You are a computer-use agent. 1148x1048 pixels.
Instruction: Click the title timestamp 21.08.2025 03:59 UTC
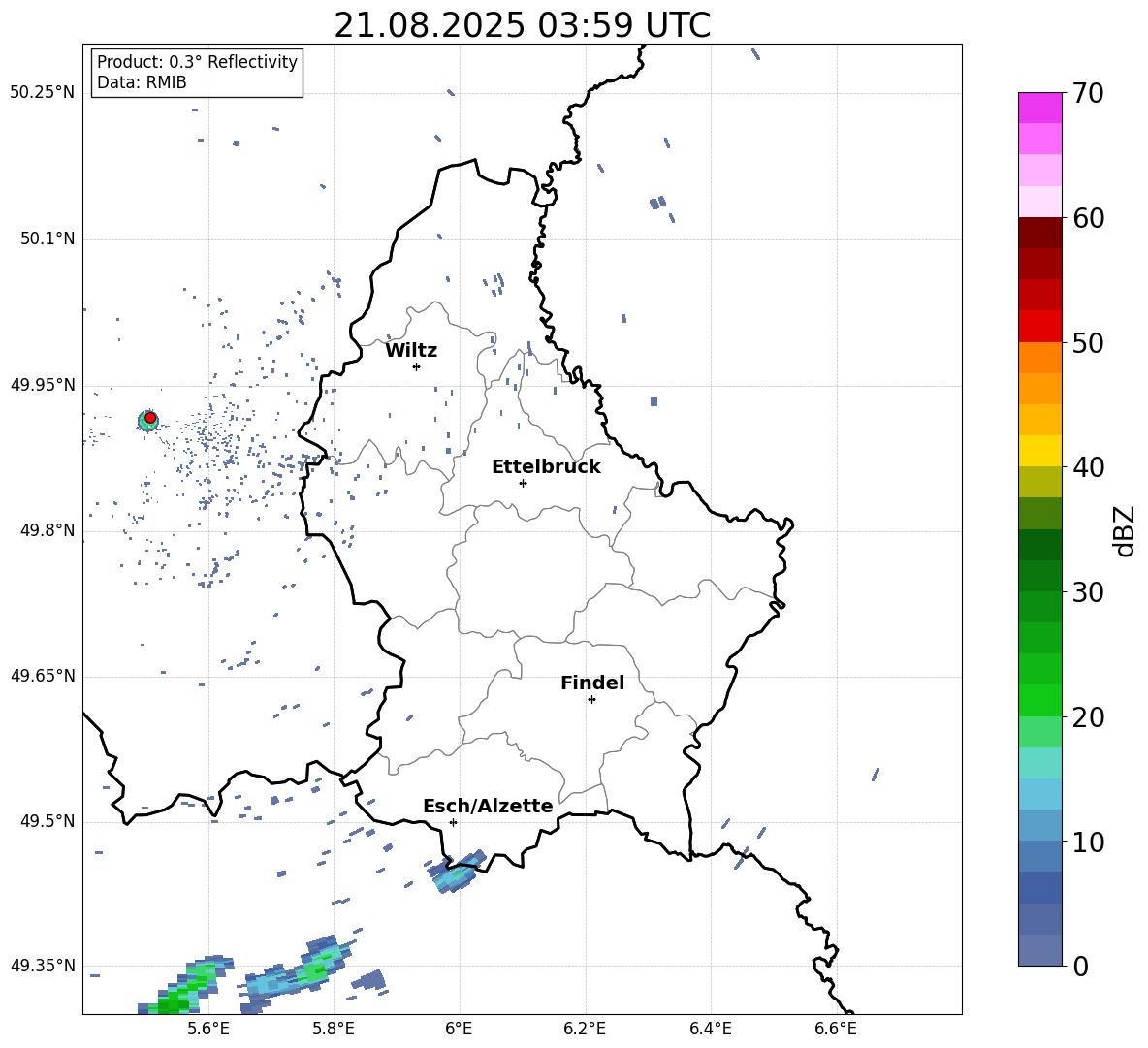point(522,25)
